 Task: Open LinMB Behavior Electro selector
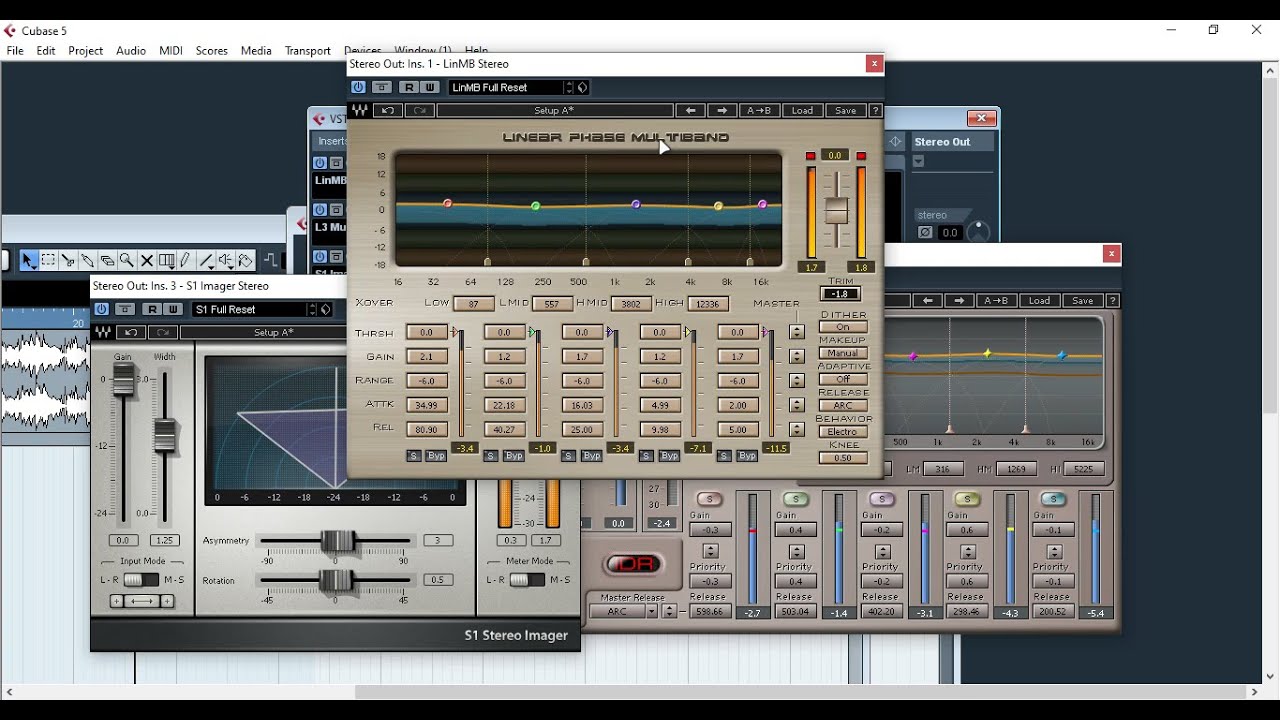[843, 432]
